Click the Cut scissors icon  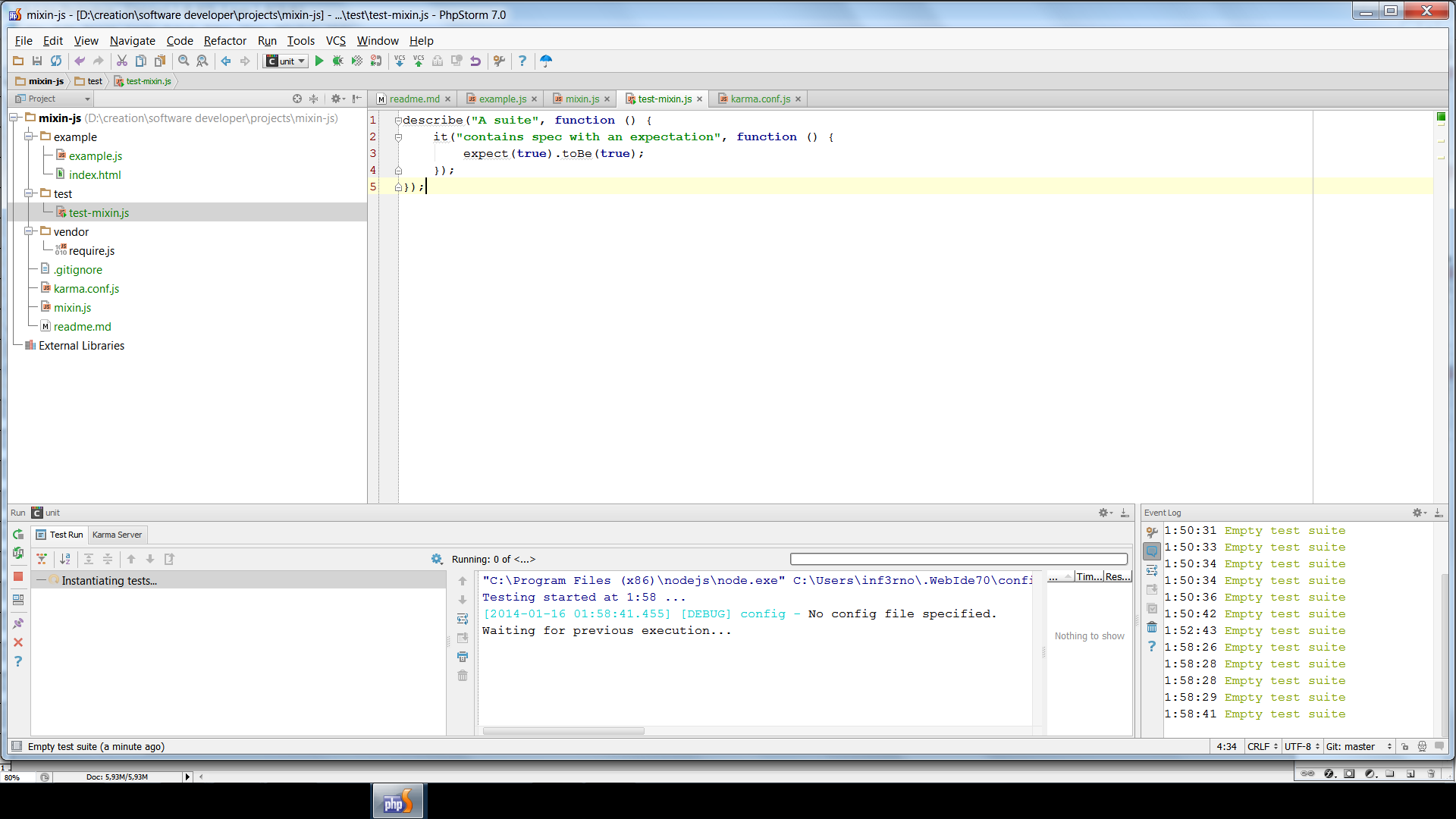121,61
